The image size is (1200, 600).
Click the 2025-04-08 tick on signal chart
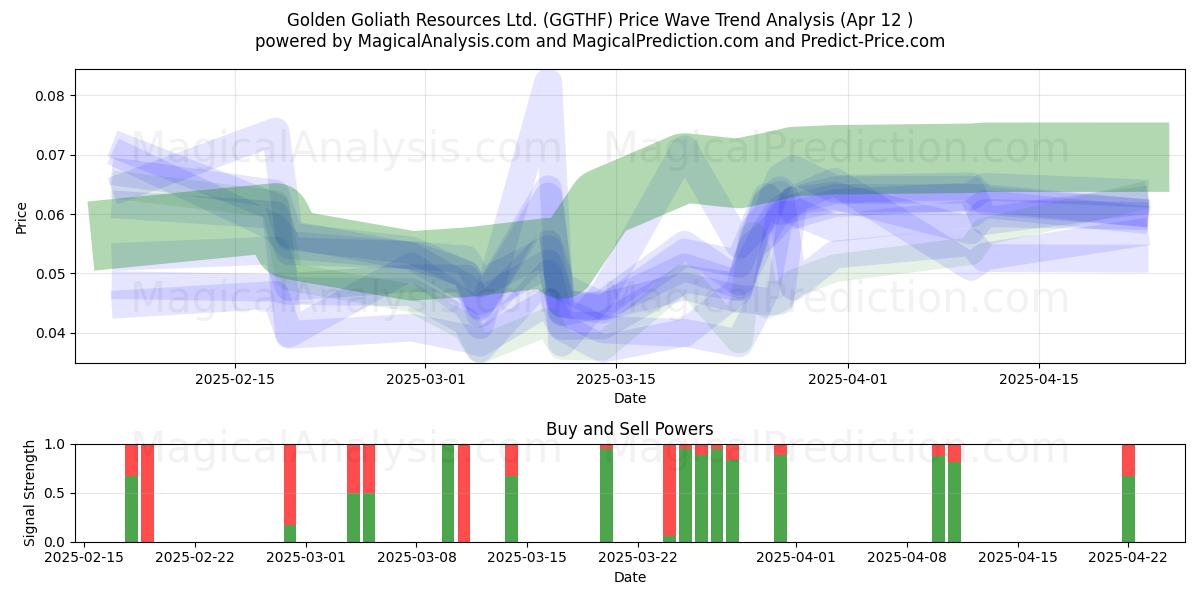[x=907, y=558]
